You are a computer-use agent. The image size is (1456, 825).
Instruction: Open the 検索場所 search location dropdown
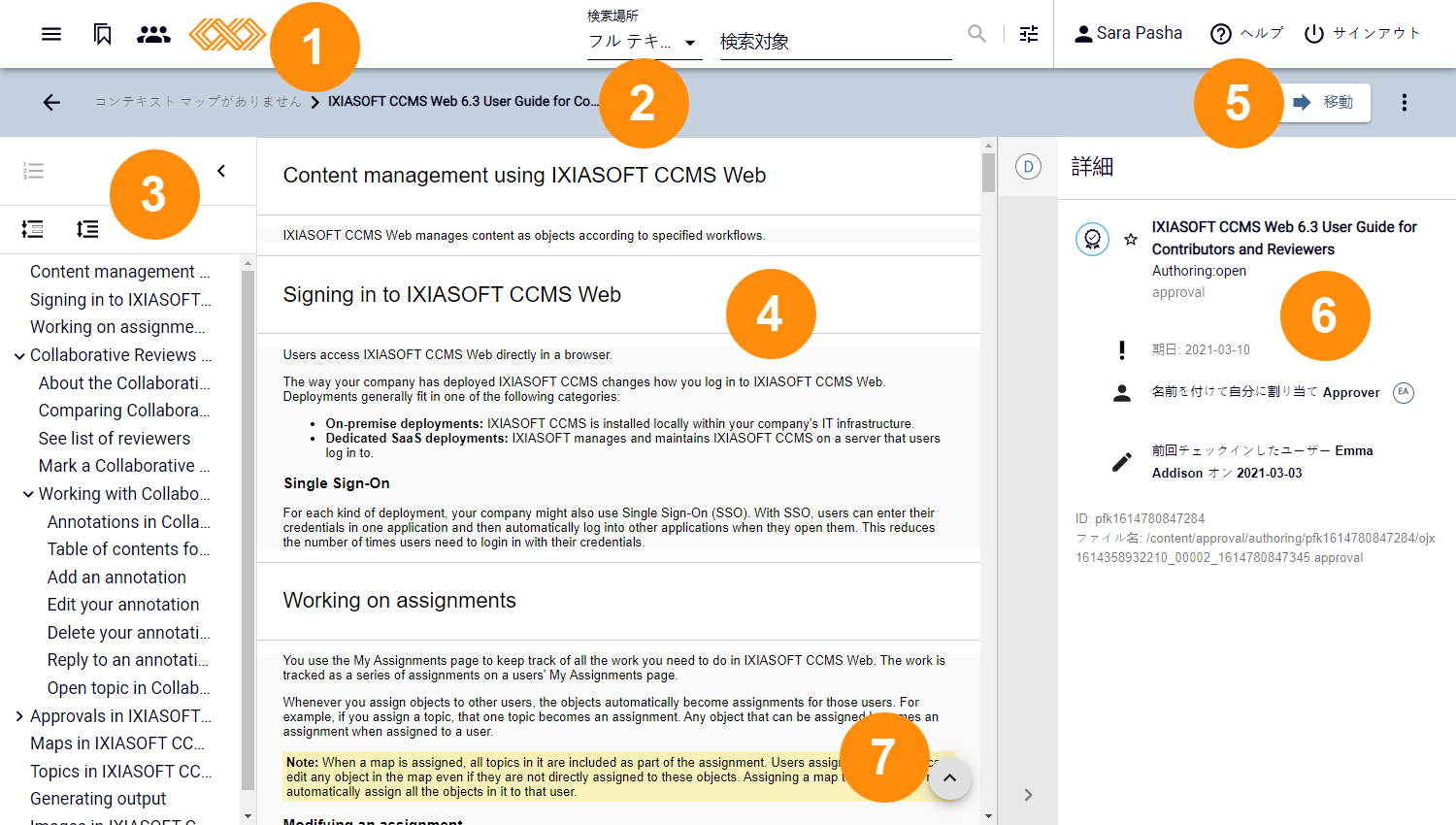(645, 42)
